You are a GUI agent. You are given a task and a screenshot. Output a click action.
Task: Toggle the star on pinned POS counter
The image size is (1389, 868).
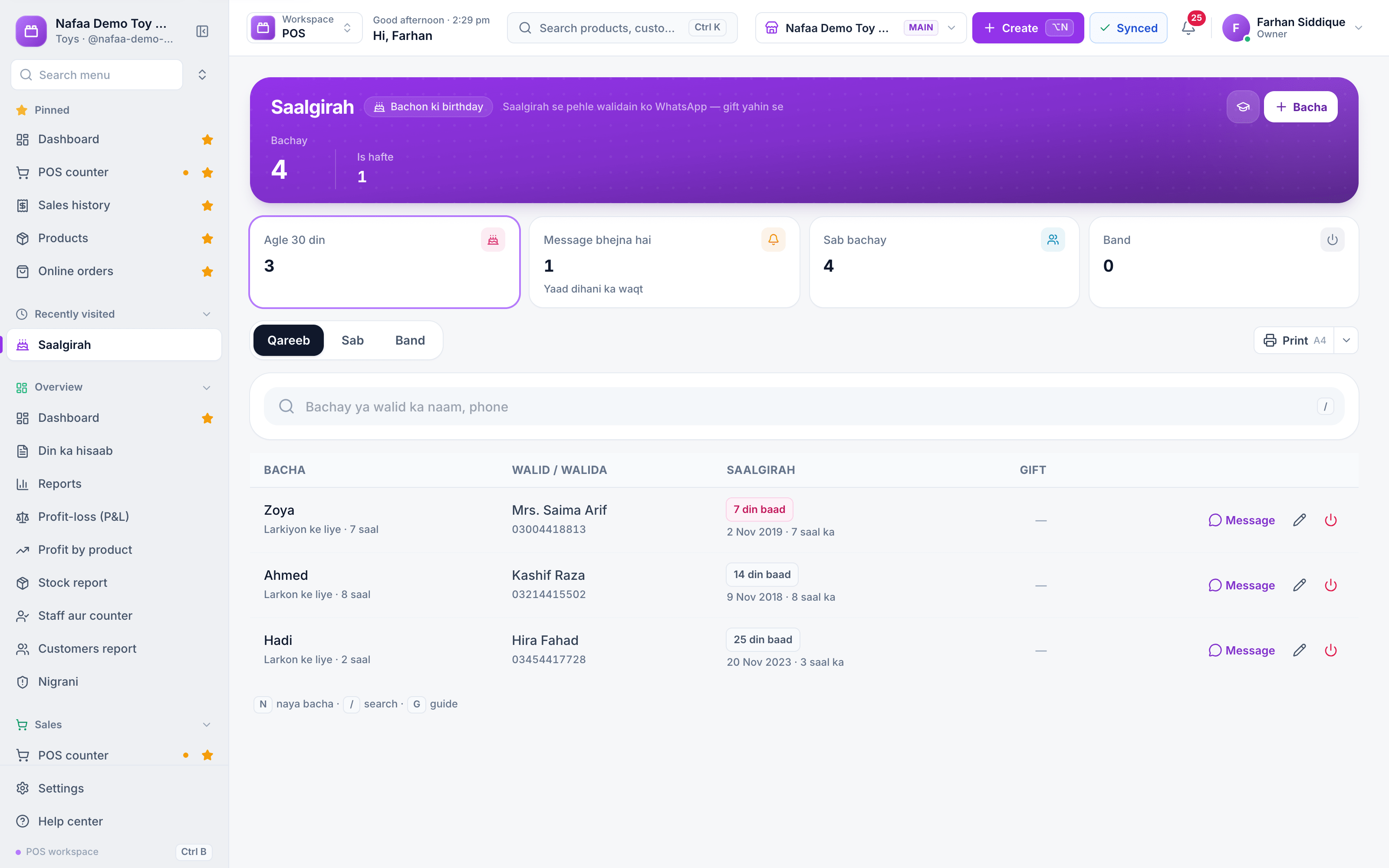(208, 172)
